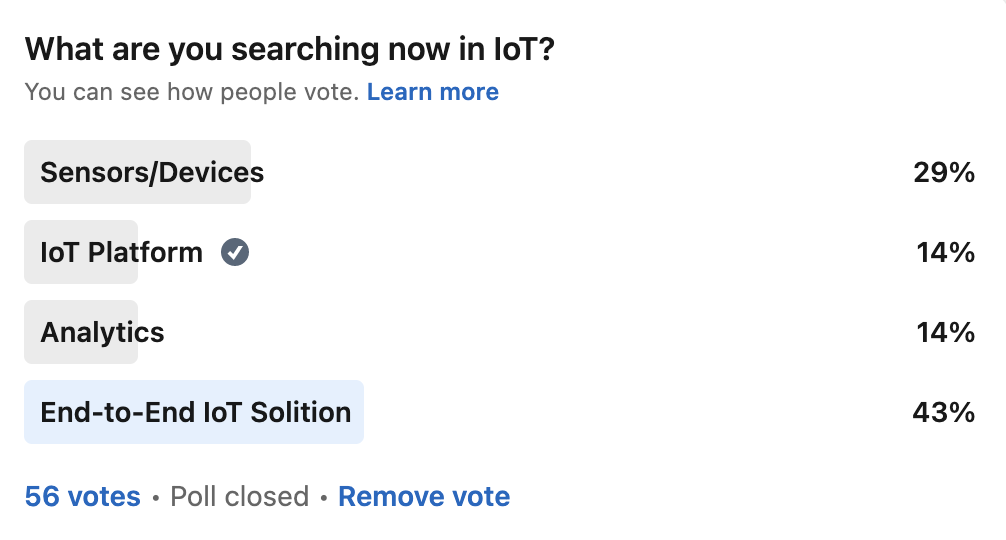Click the poll question heading text
Viewport: 1006px width, 540px height.
tap(289, 48)
